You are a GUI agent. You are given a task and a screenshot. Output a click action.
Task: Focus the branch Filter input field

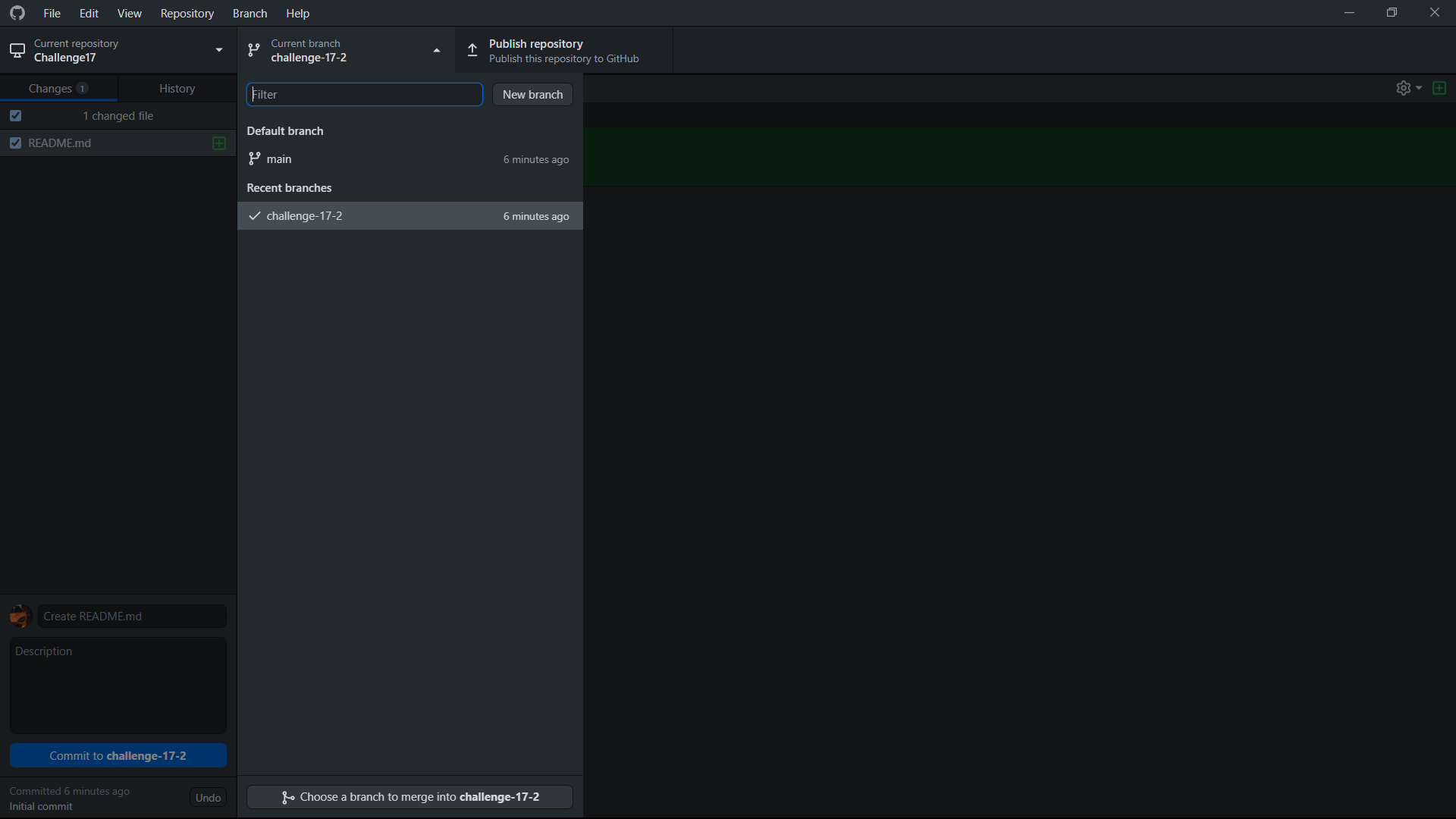[x=364, y=95]
